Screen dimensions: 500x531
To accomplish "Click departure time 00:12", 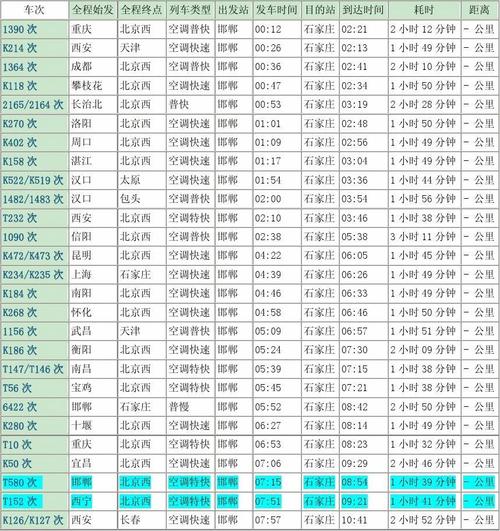I will 268,29.
